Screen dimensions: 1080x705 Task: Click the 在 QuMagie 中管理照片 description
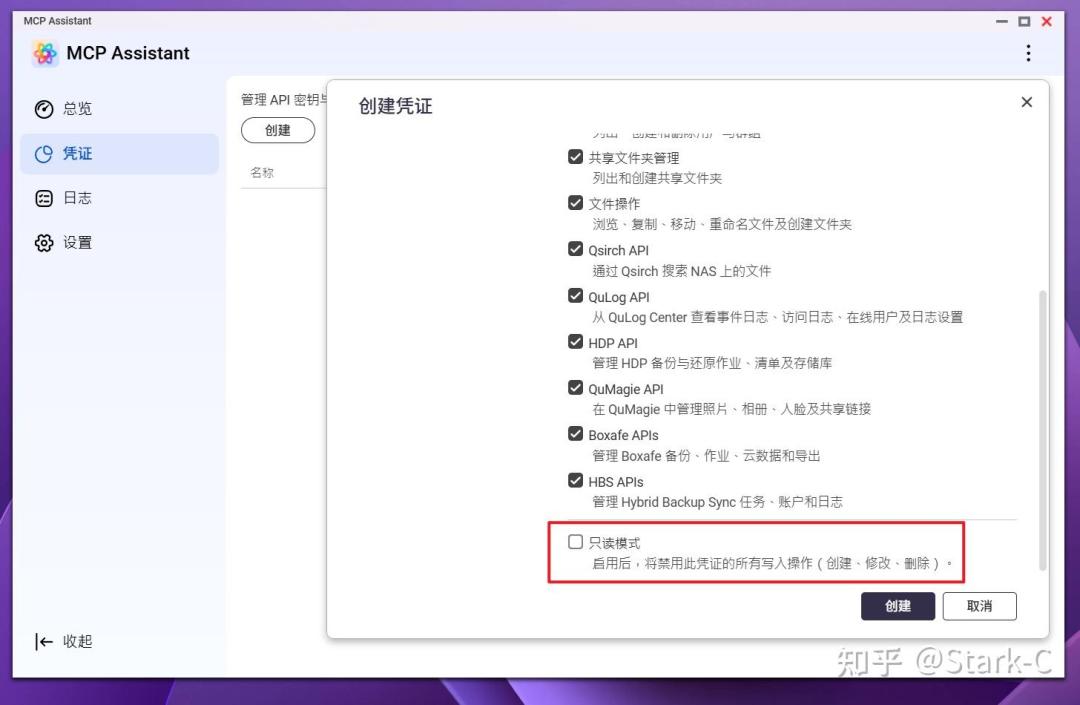pyautogui.click(x=731, y=409)
